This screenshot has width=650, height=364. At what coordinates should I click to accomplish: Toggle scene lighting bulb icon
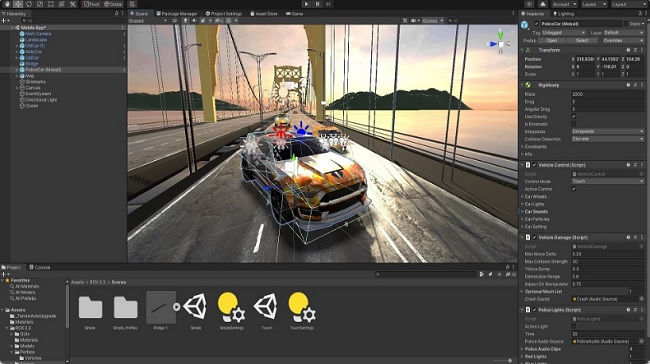185,20
